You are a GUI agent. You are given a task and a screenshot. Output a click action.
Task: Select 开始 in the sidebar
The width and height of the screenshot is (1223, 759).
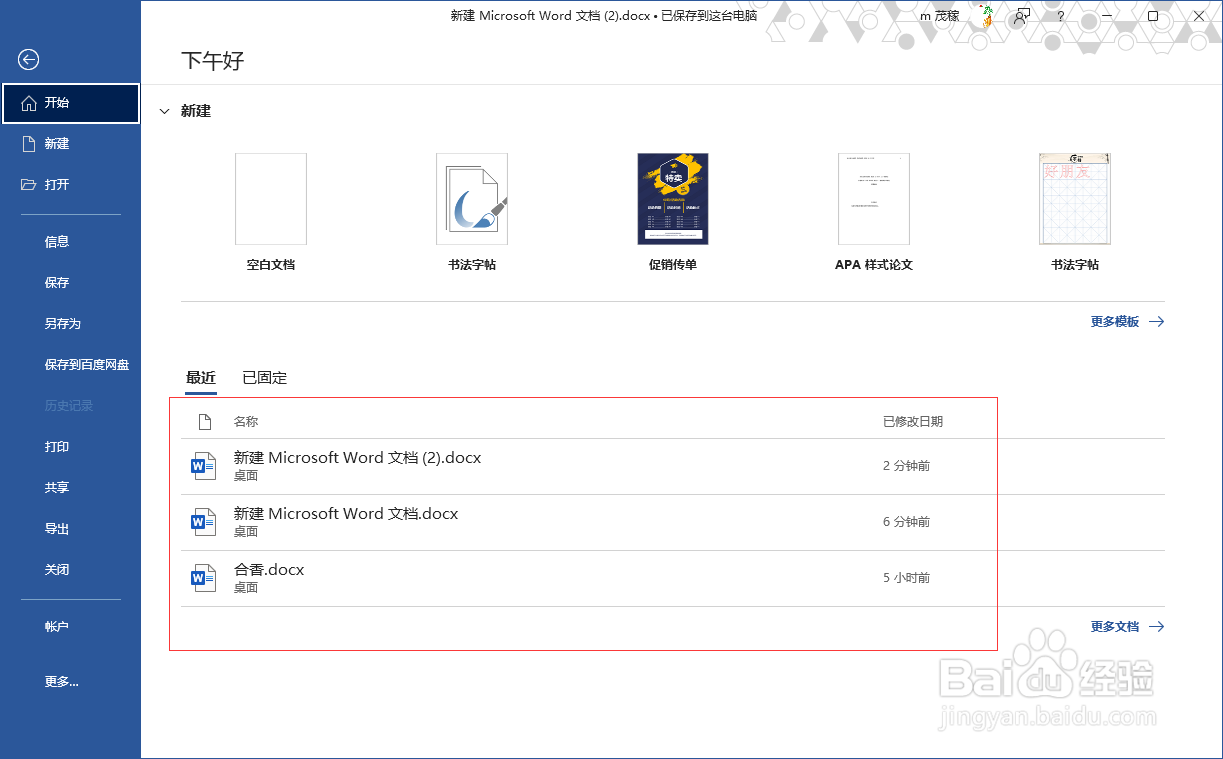coord(71,103)
